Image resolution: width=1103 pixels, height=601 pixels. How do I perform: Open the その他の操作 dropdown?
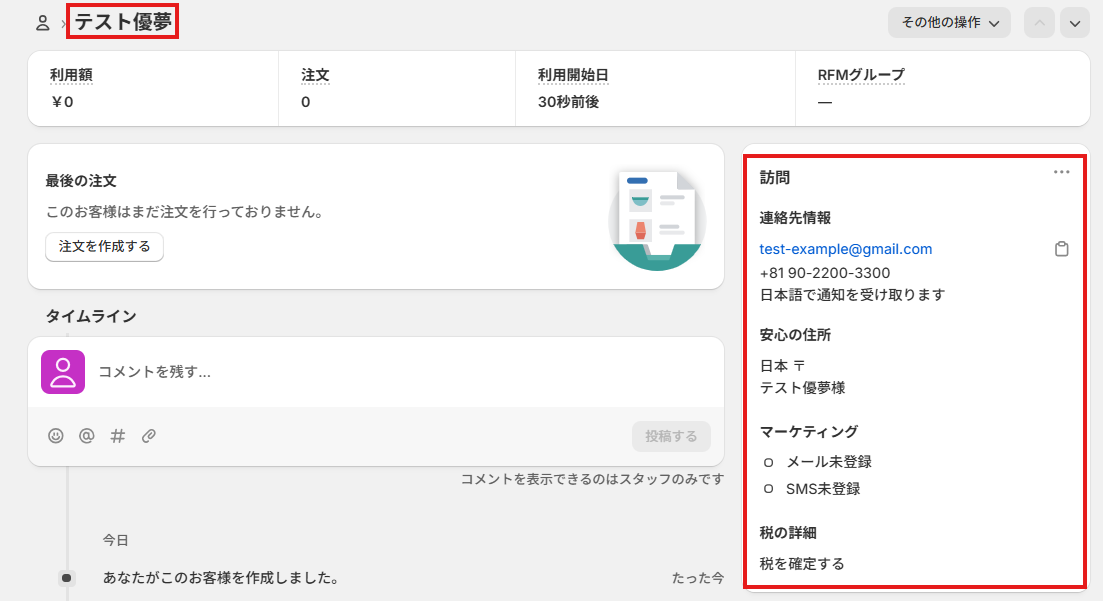(949, 23)
